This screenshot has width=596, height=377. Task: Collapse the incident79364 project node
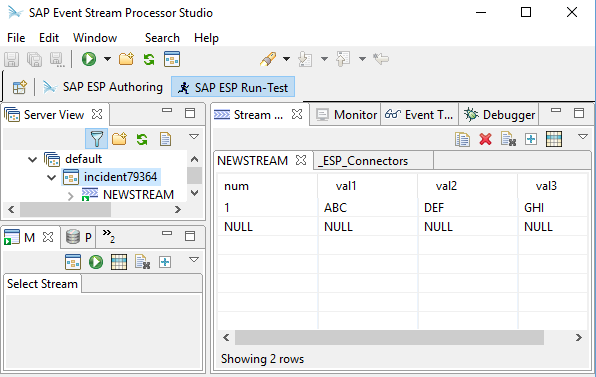[51, 177]
